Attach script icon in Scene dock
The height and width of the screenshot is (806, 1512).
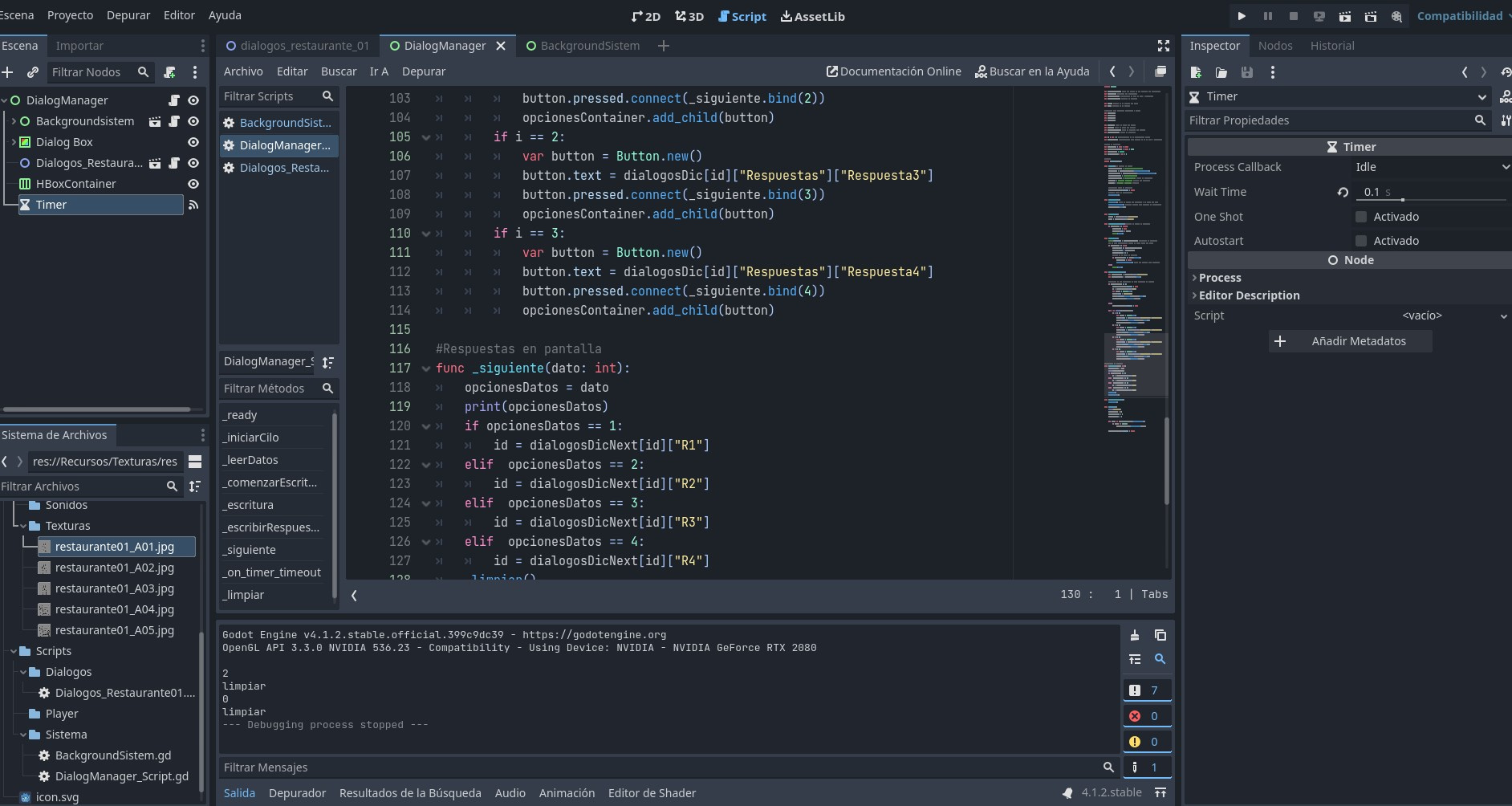coord(170,72)
